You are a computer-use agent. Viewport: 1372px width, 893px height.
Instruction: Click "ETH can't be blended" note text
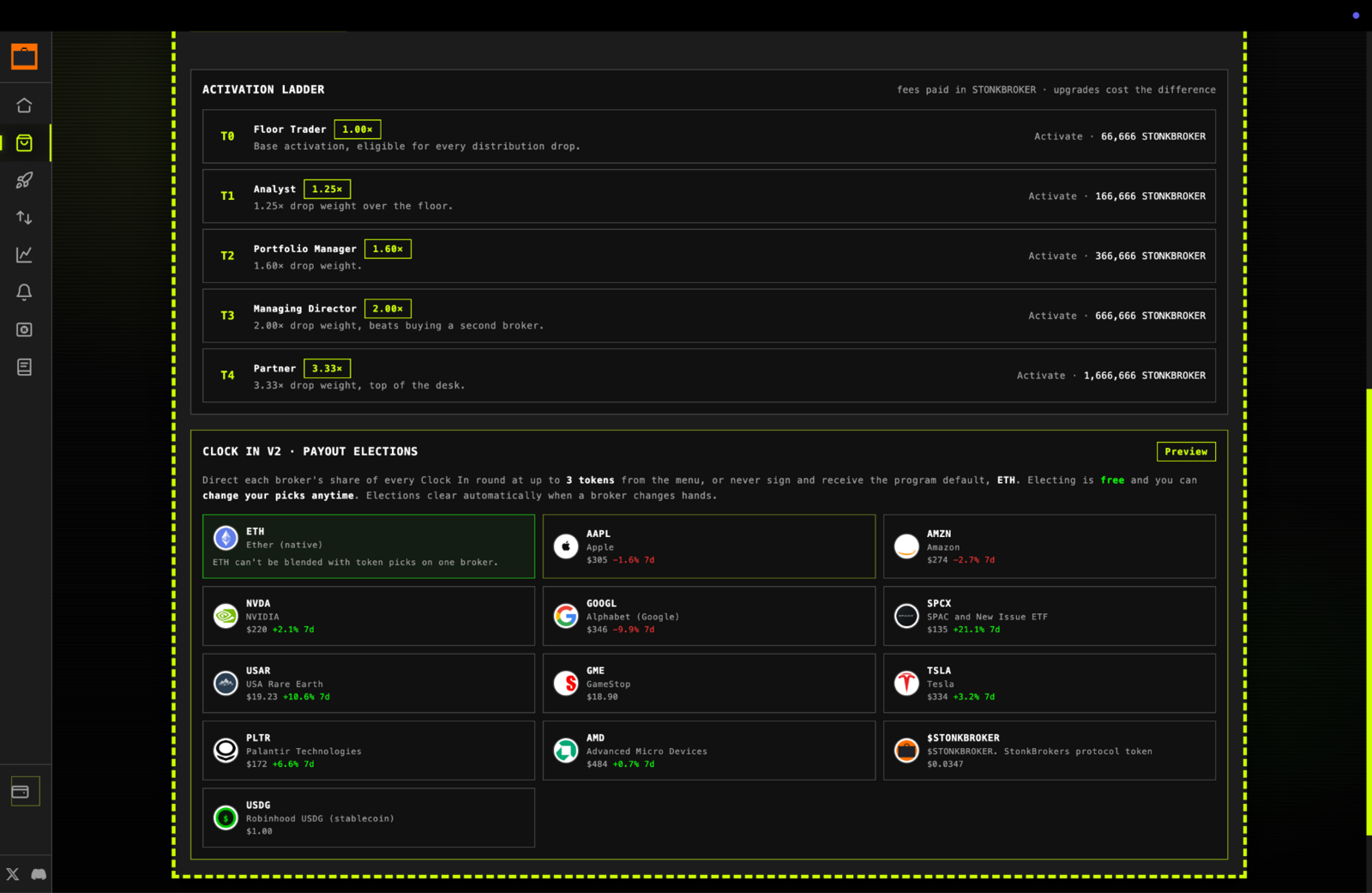click(355, 563)
